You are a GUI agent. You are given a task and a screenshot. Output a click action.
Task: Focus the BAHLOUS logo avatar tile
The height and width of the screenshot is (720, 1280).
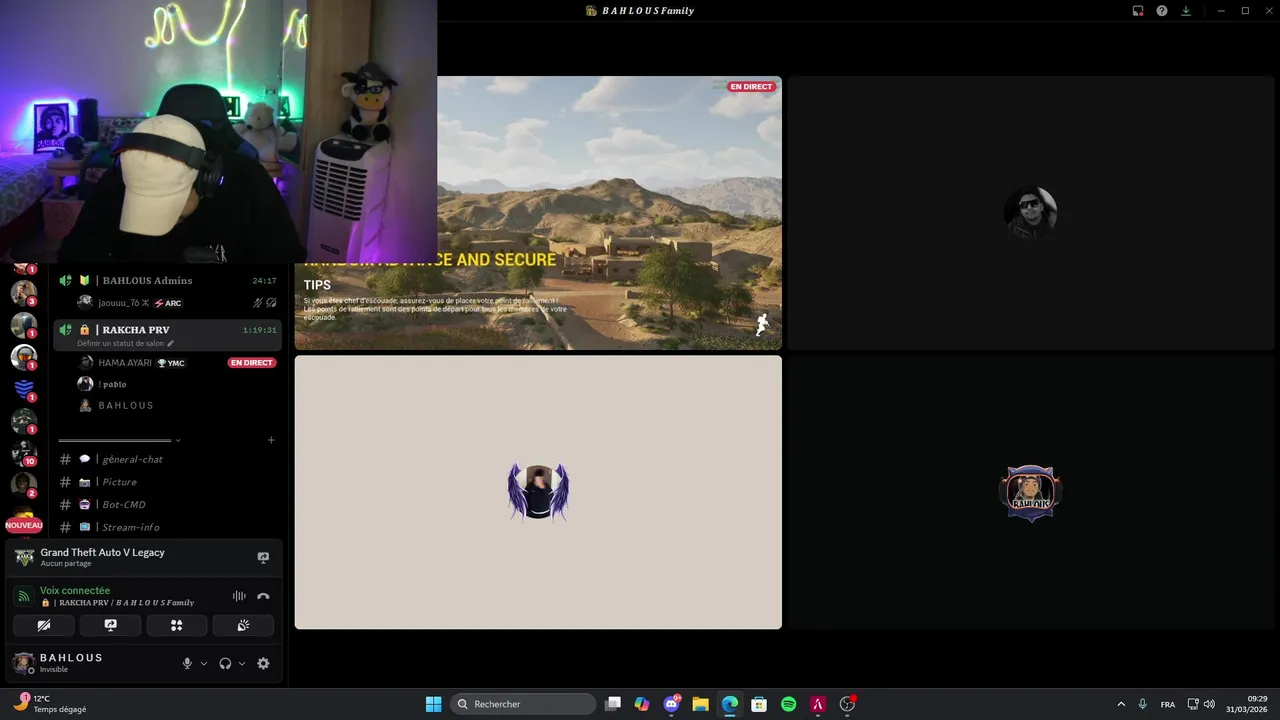pyautogui.click(x=1030, y=492)
